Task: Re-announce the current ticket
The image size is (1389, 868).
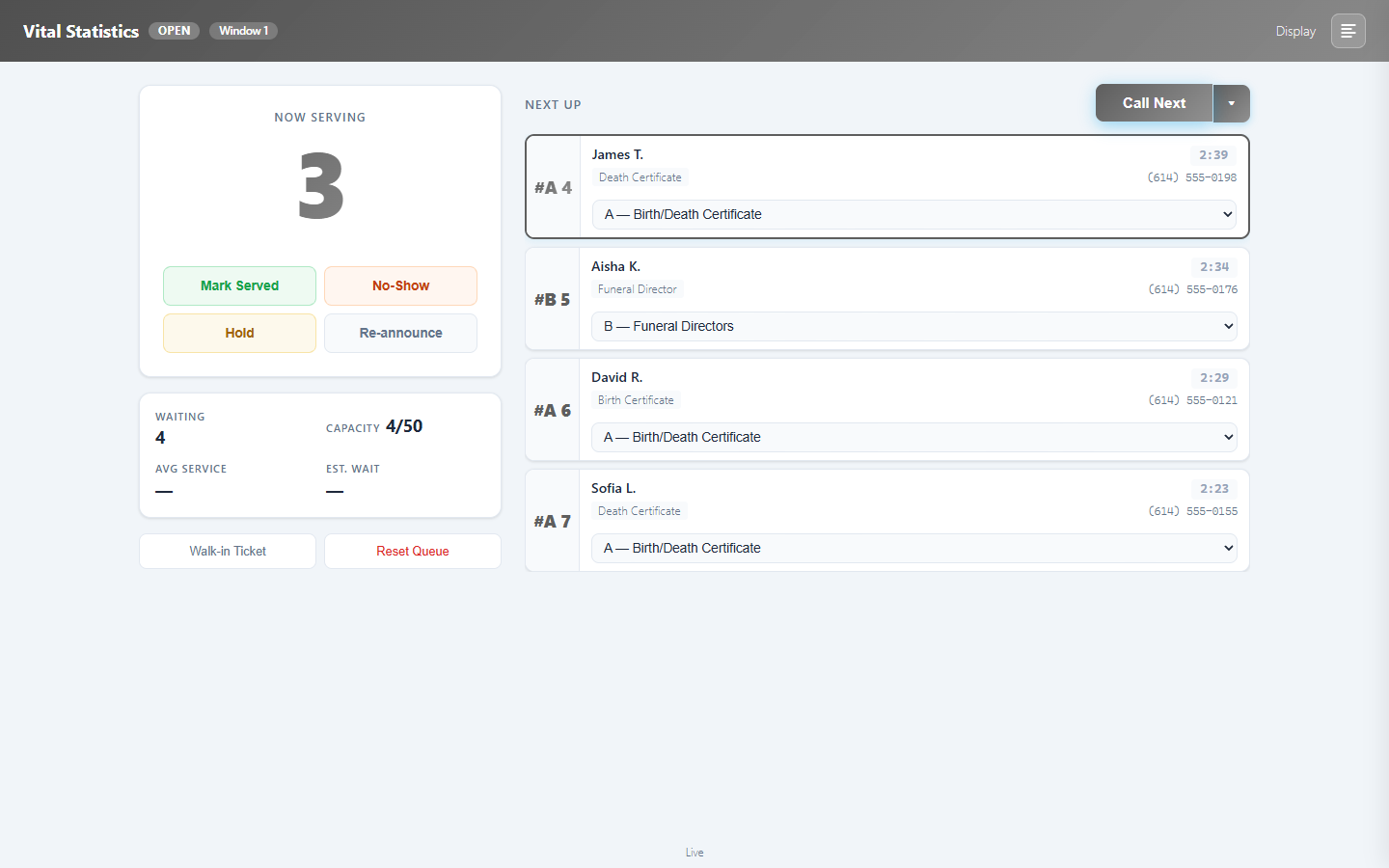Action: click(x=400, y=333)
